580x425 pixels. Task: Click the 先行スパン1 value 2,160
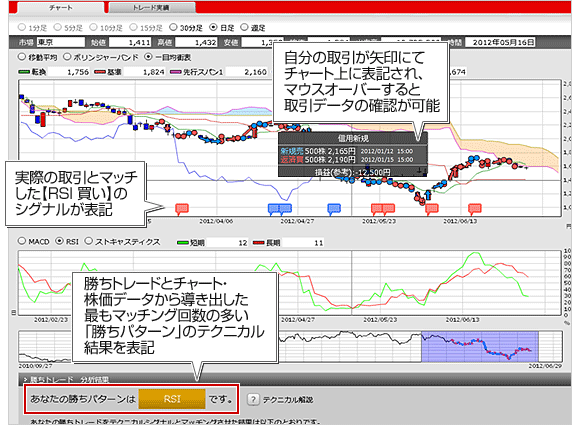pyautogui.click(x=247, y=72)
